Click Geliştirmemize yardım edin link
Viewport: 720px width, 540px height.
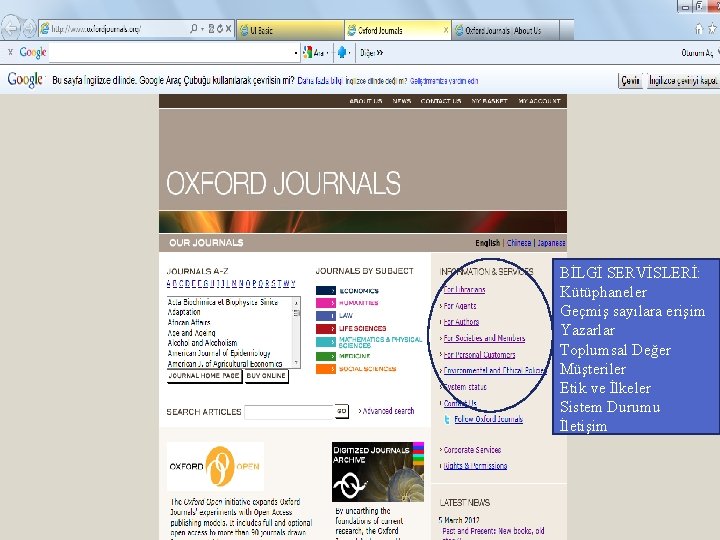pyautogui.click(x=444, y=81)
